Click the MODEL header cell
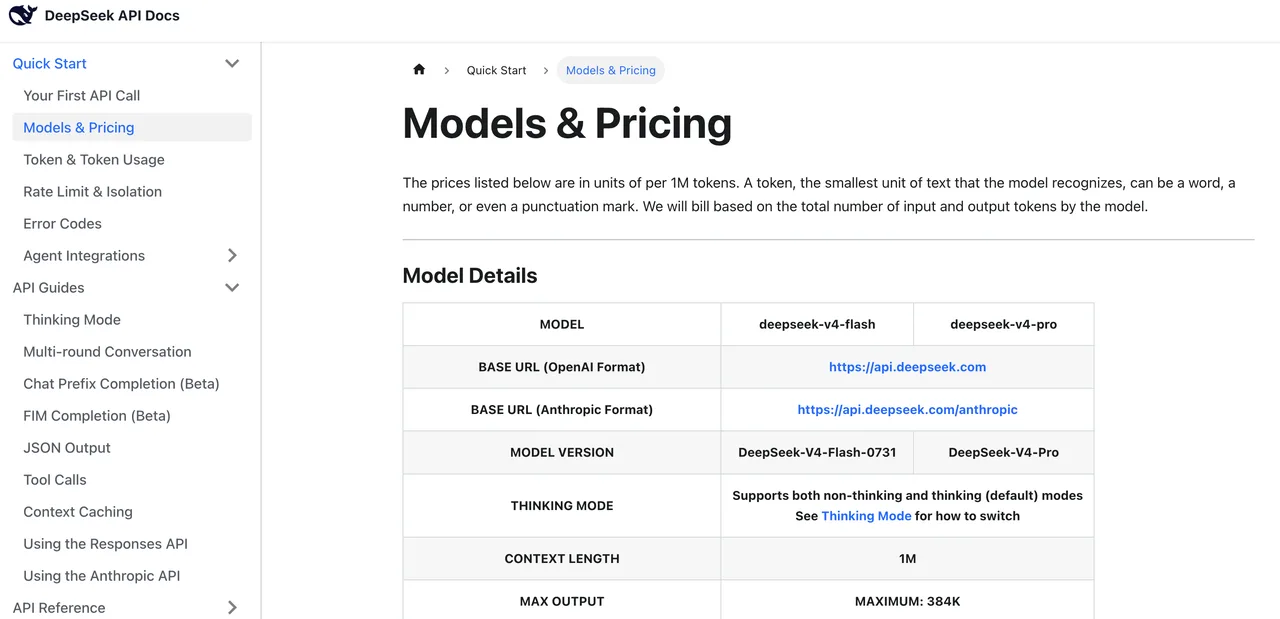The height and width of the screenshot is (619, 1280). [562, 324]
